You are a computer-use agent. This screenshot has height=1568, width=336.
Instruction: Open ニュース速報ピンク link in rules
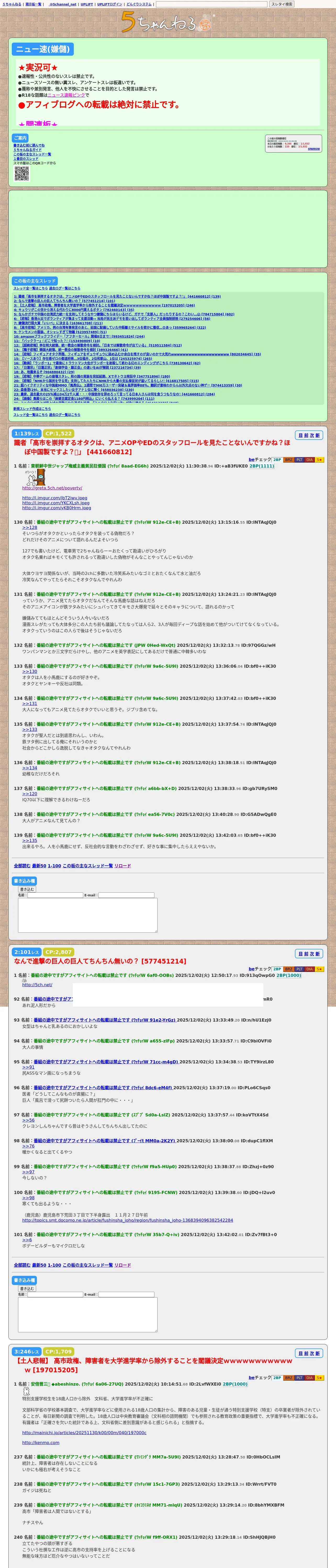(66, 95)
